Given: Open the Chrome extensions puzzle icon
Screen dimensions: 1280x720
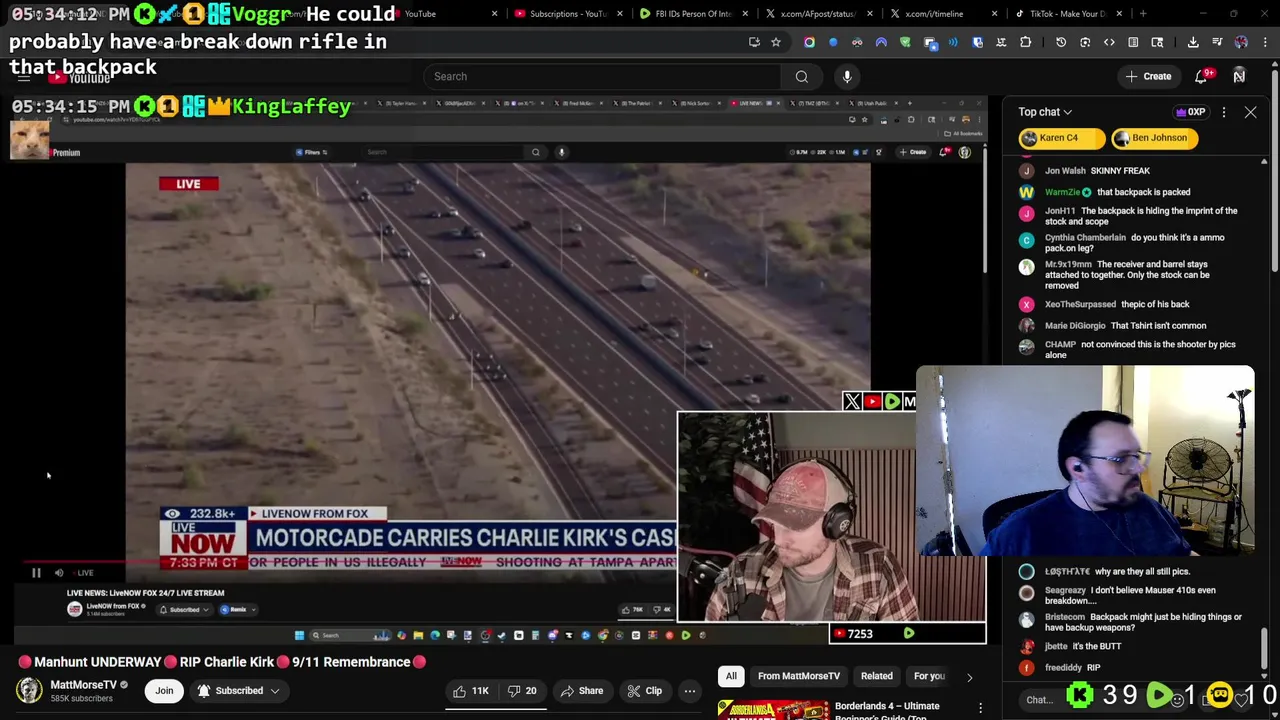Looking at the screenshot, I should 1026,42.
